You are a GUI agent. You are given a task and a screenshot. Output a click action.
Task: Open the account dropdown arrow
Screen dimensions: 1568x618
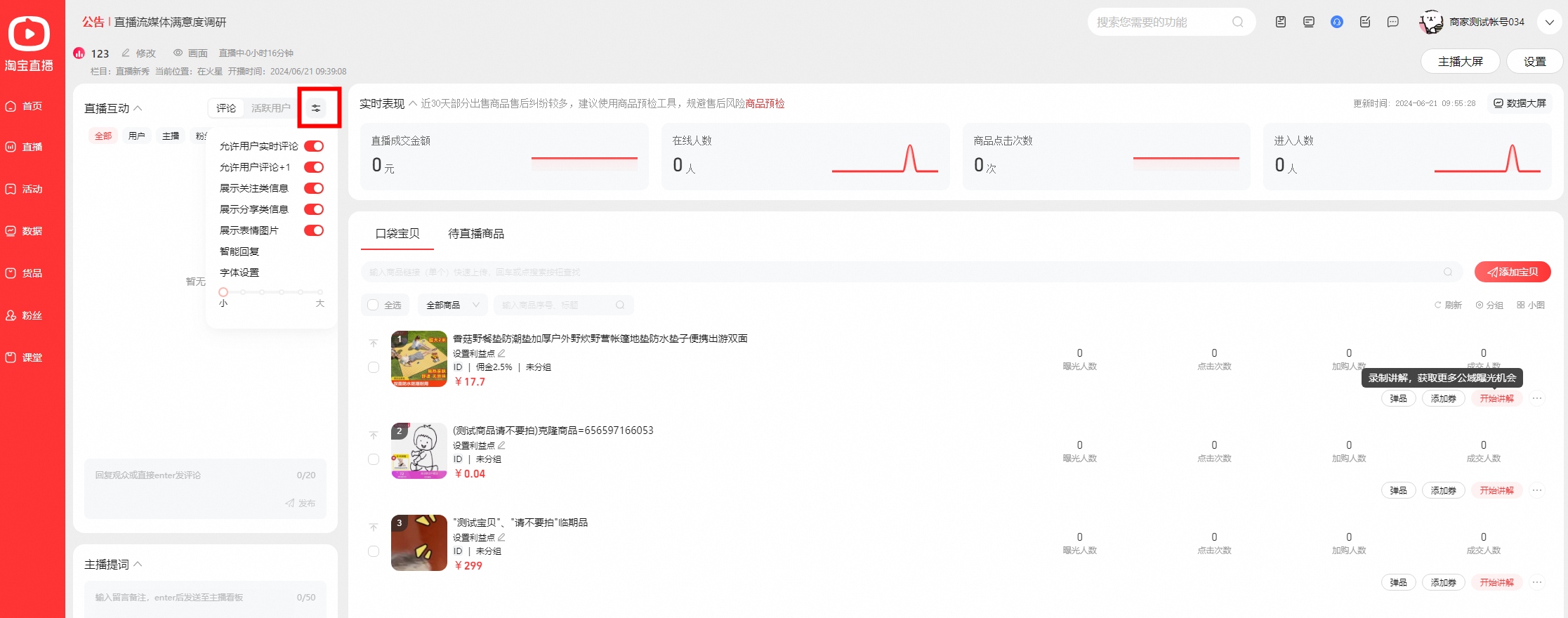[1549, 22]
